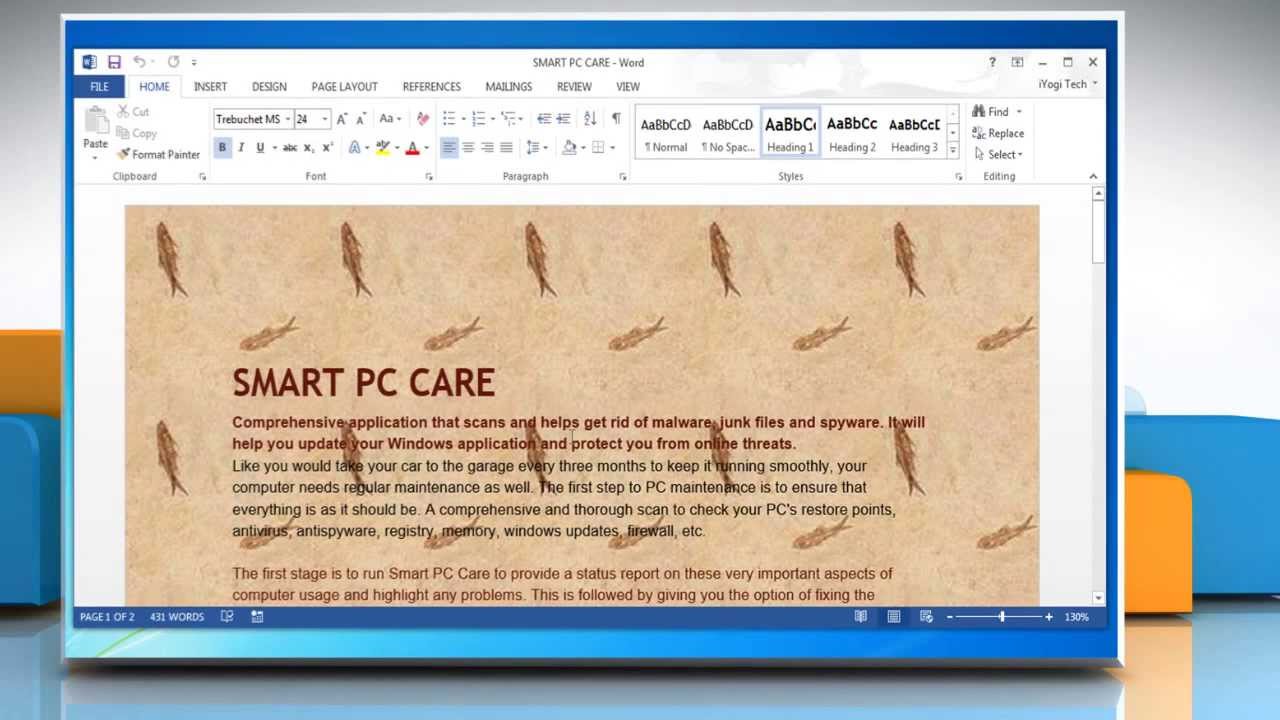Open the Text Effects glowing A icon
The width and height of the screenshot is (1280, 720).
pos(354,148)
